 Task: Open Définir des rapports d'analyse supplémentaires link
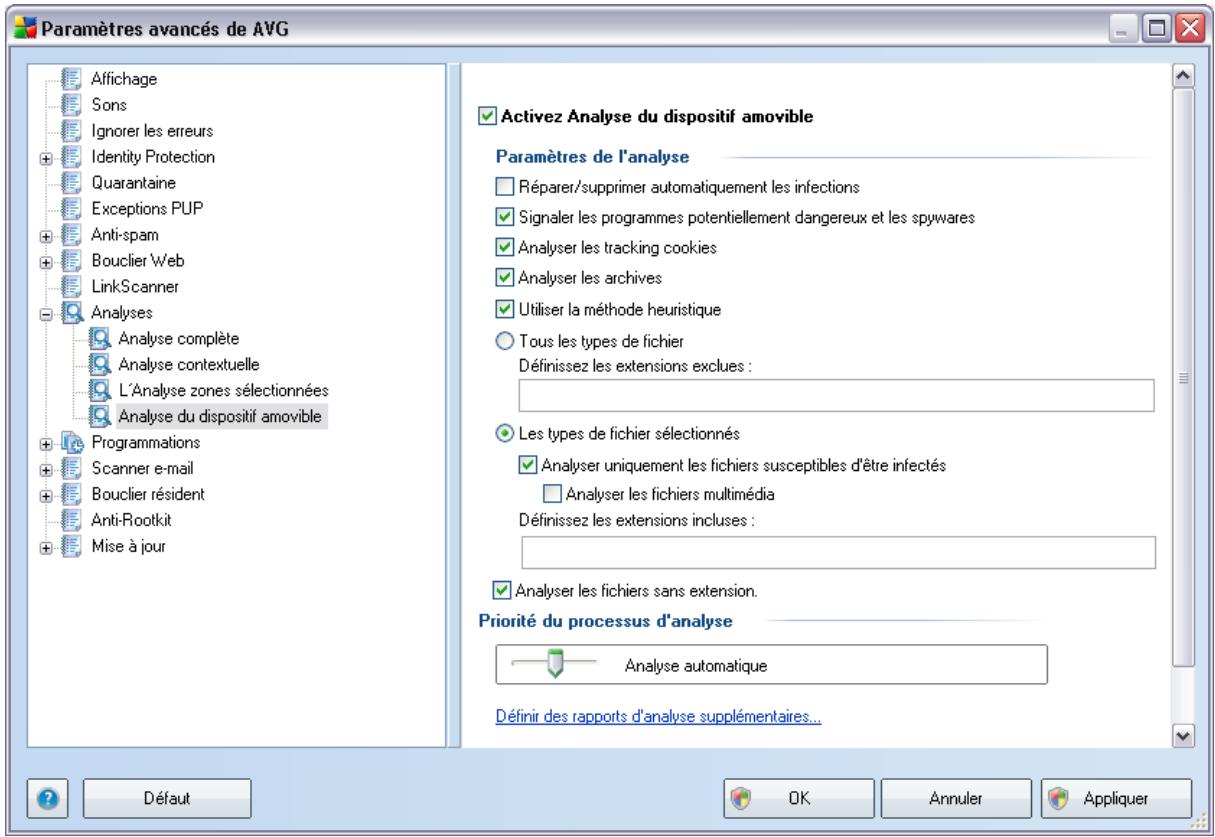(659, 717)
